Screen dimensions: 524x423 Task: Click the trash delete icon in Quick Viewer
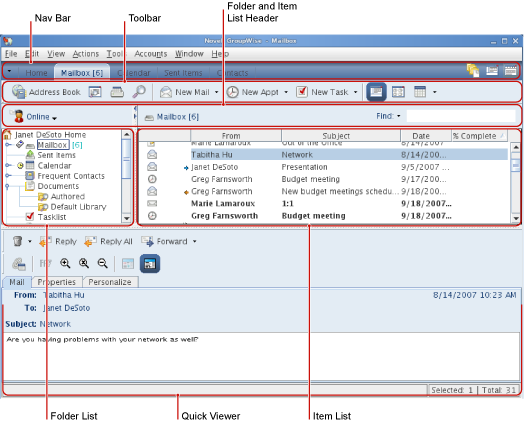pyautogui.click(x=17, y=241)
